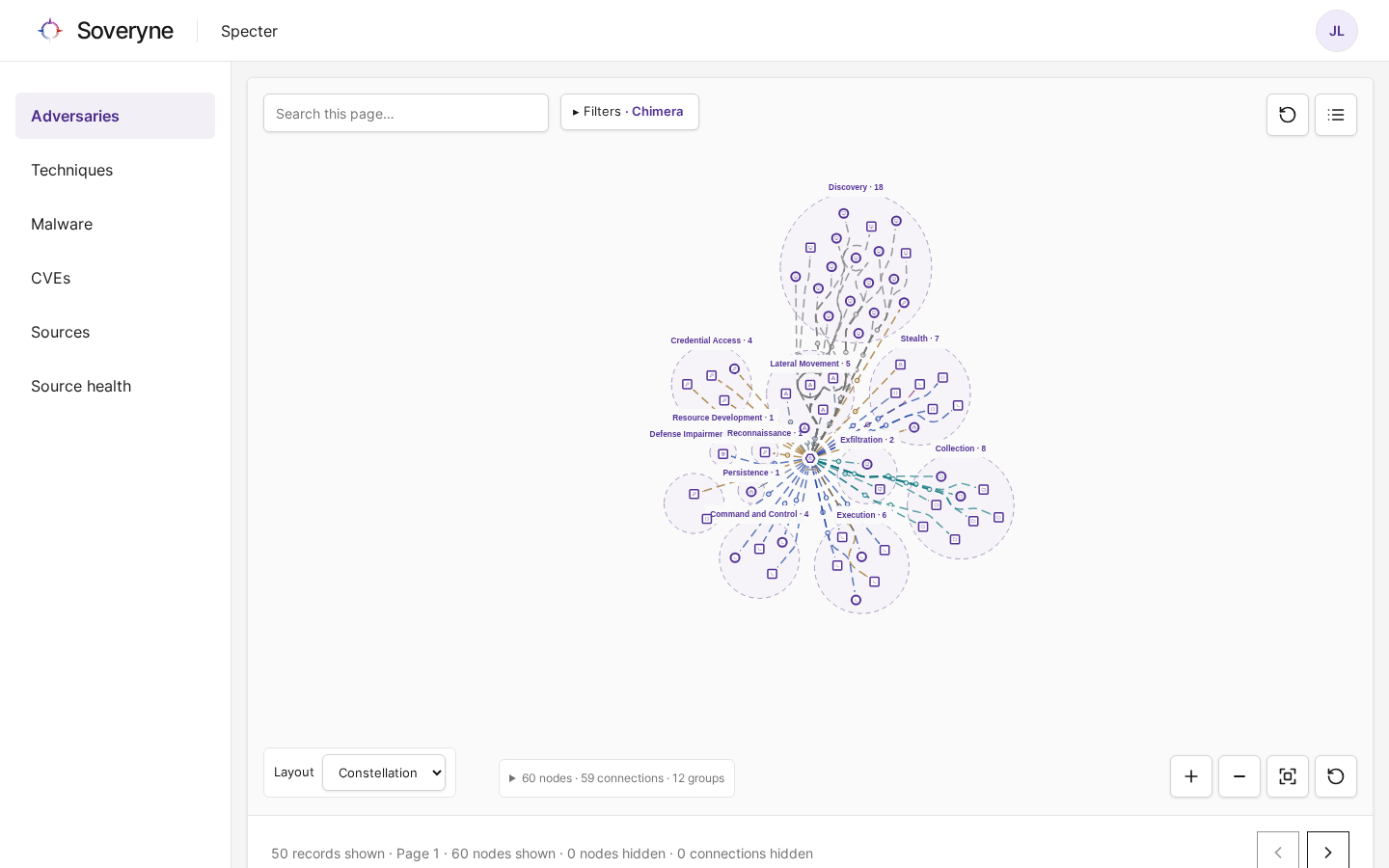Focus the Search this page field
The width and height of the screenshot is (1389, 868).
[x=406, y=113]
